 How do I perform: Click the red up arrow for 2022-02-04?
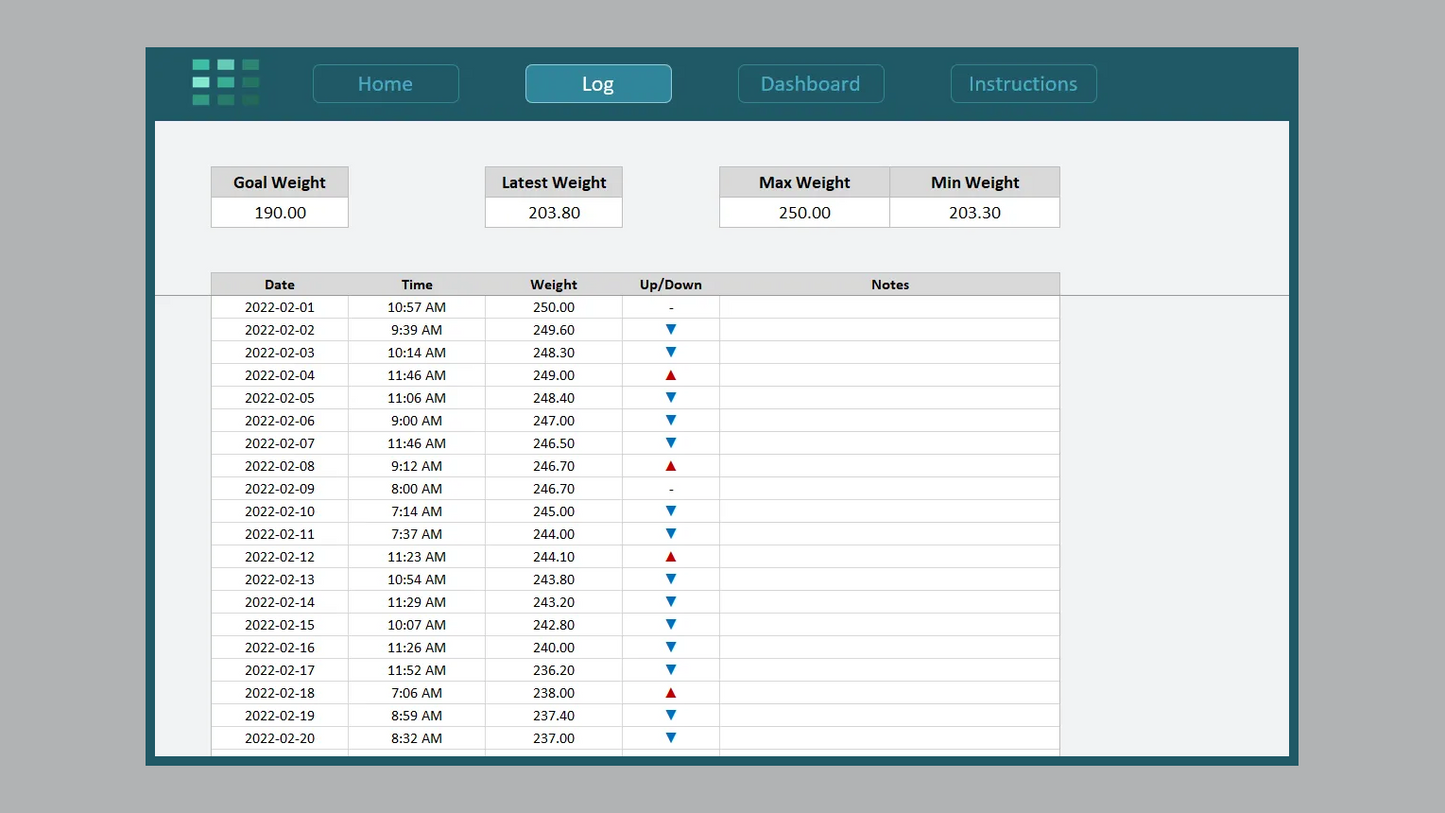tap(671, 376)
